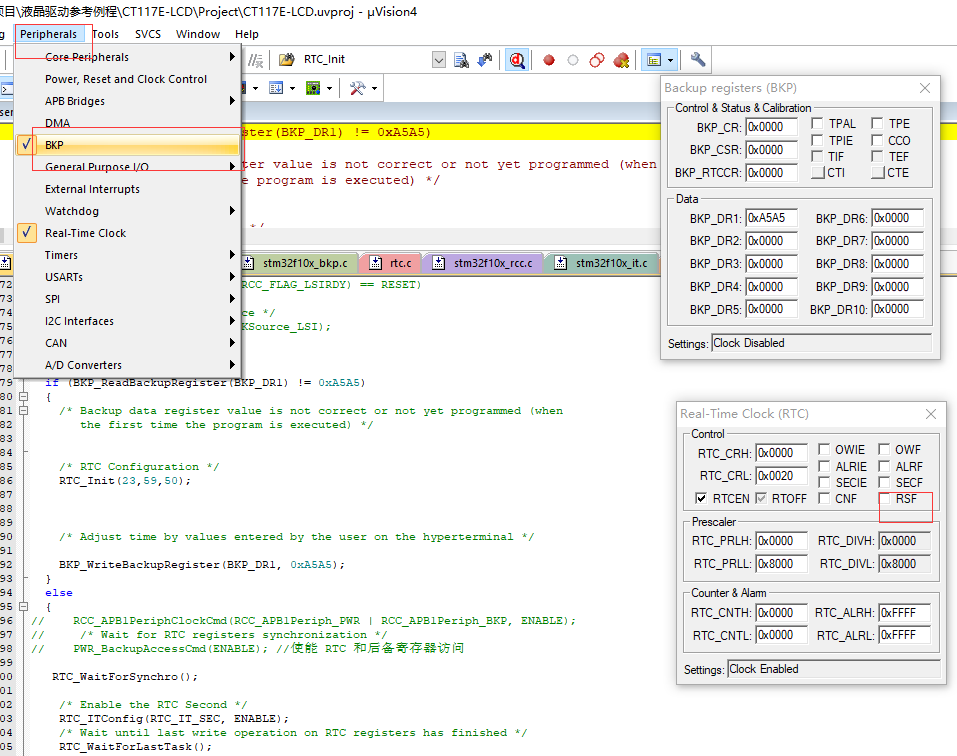957x756 pixels.
Task: Click the red Insert Breakpoint icon
Action: (549, 60)
